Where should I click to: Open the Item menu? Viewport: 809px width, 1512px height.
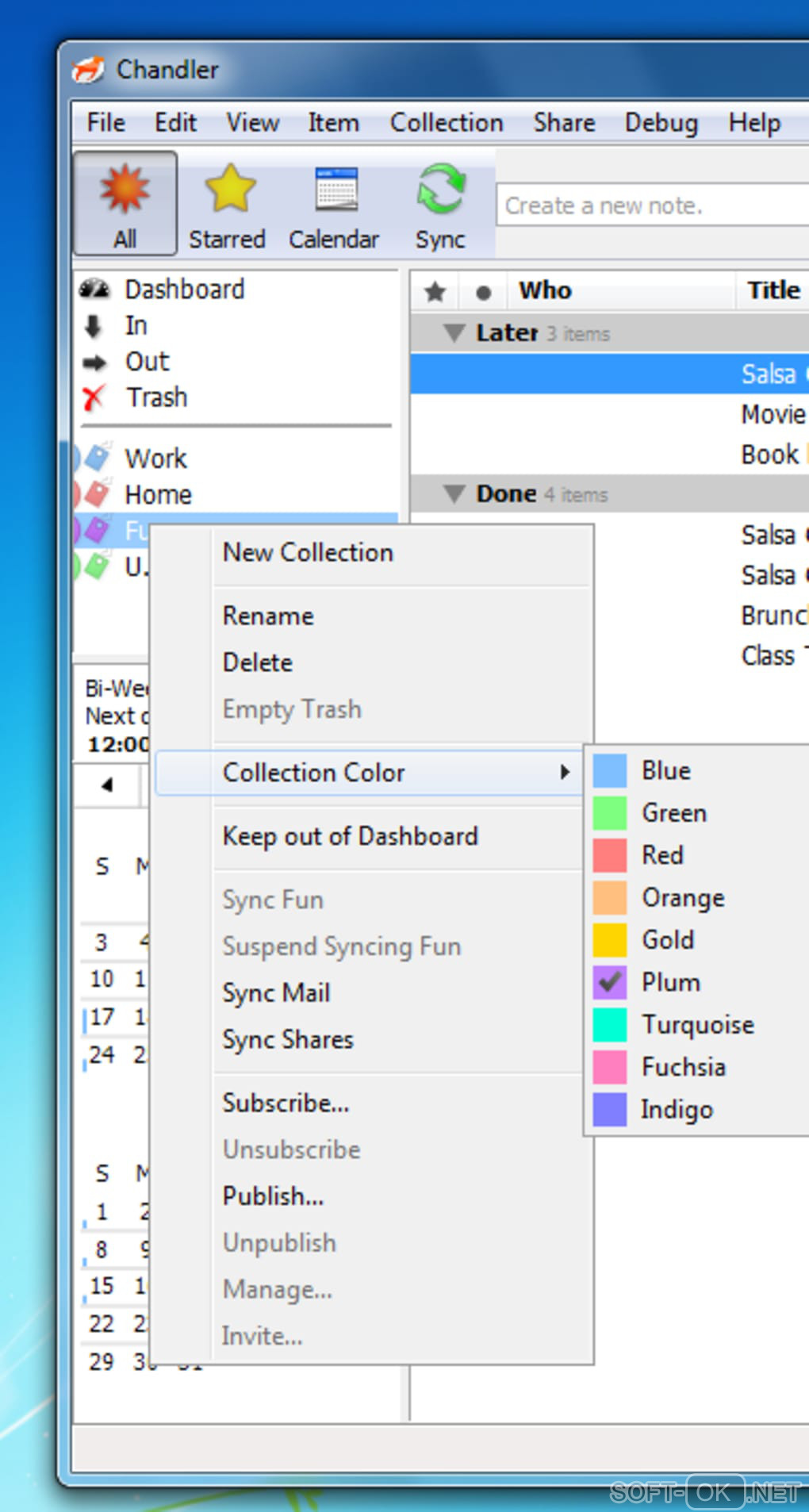point(333,123)
